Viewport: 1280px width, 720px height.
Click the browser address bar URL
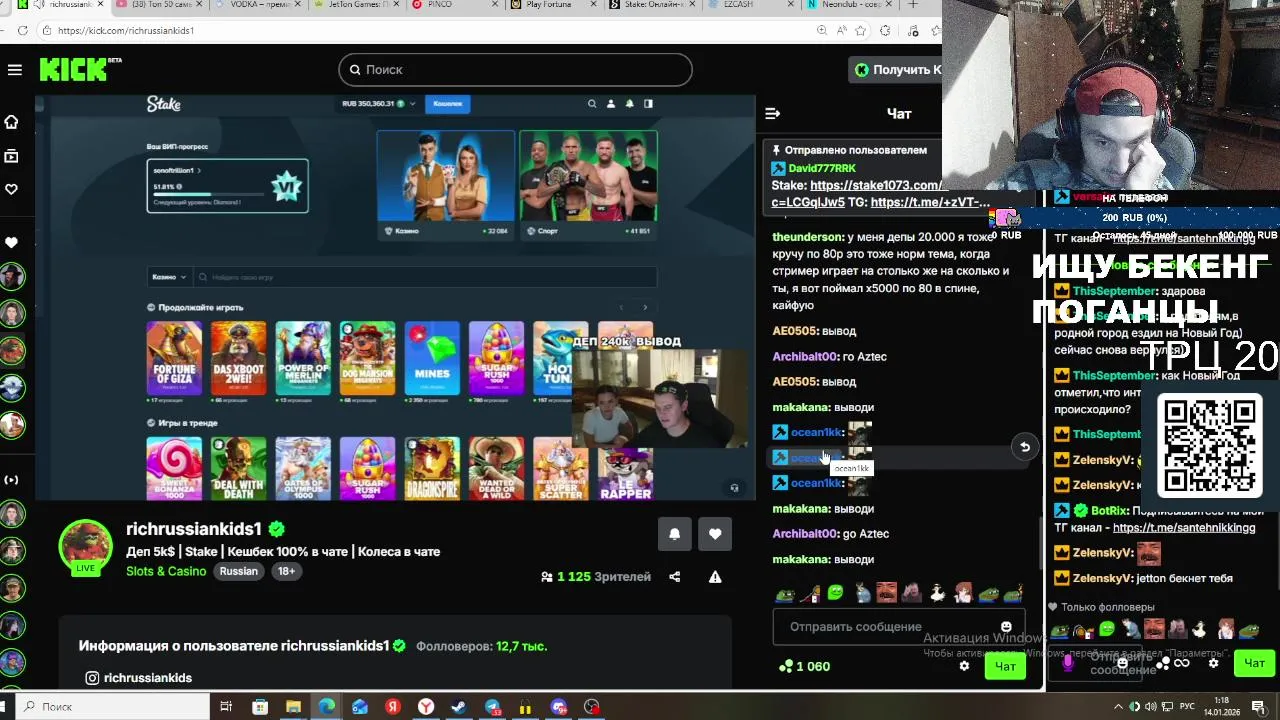pyautogui.click(x=126, y=30)
